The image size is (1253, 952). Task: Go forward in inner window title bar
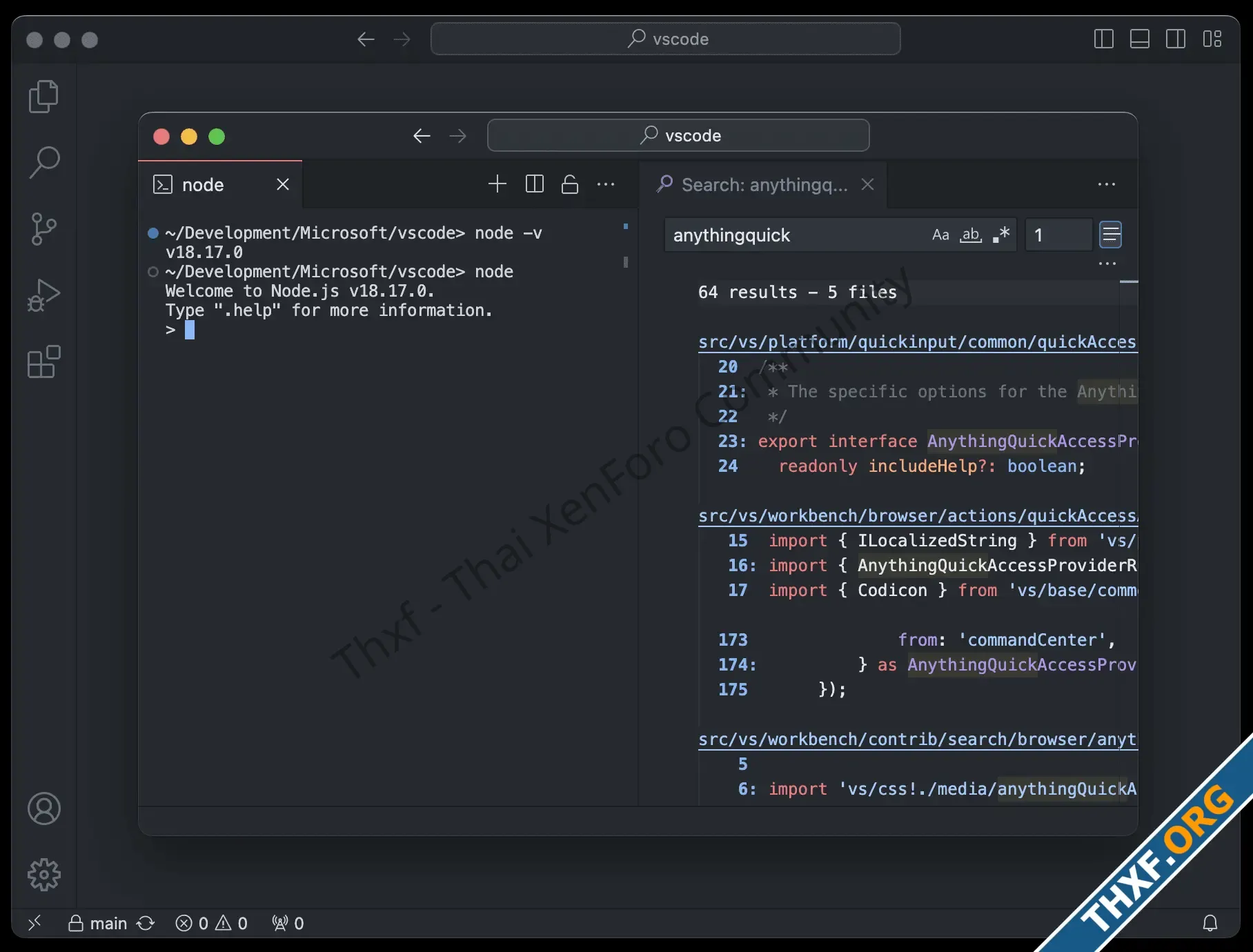pos(457,136)
